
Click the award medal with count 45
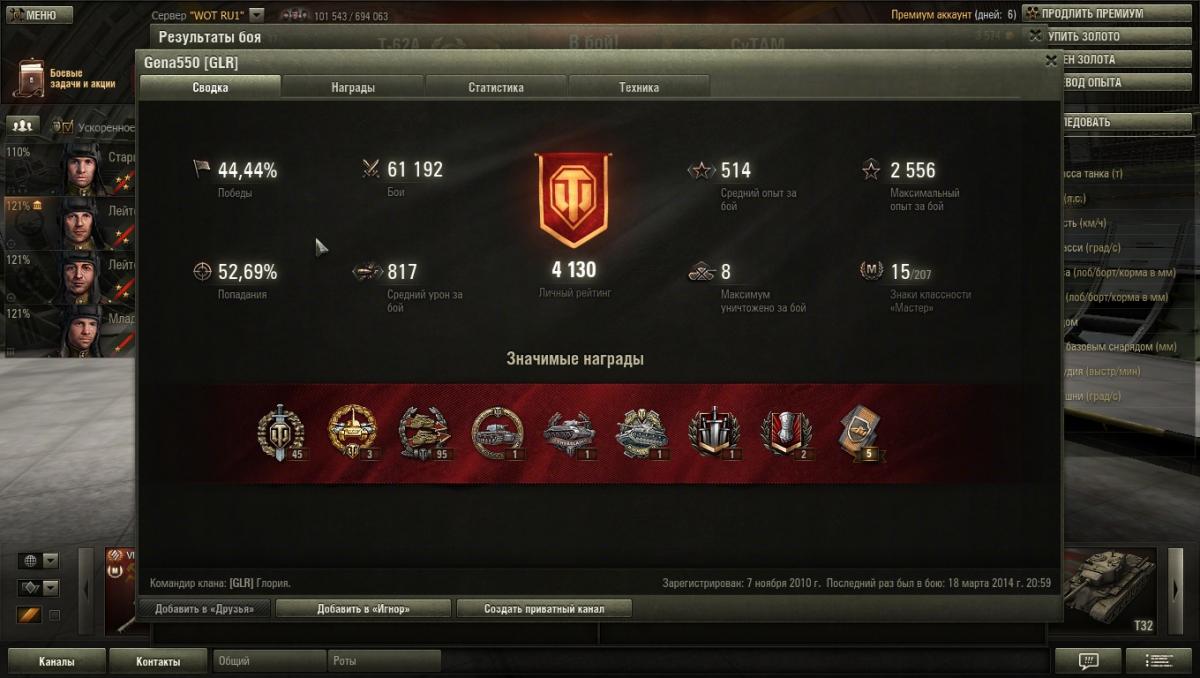pyautogui.click(x=279, y=433)
